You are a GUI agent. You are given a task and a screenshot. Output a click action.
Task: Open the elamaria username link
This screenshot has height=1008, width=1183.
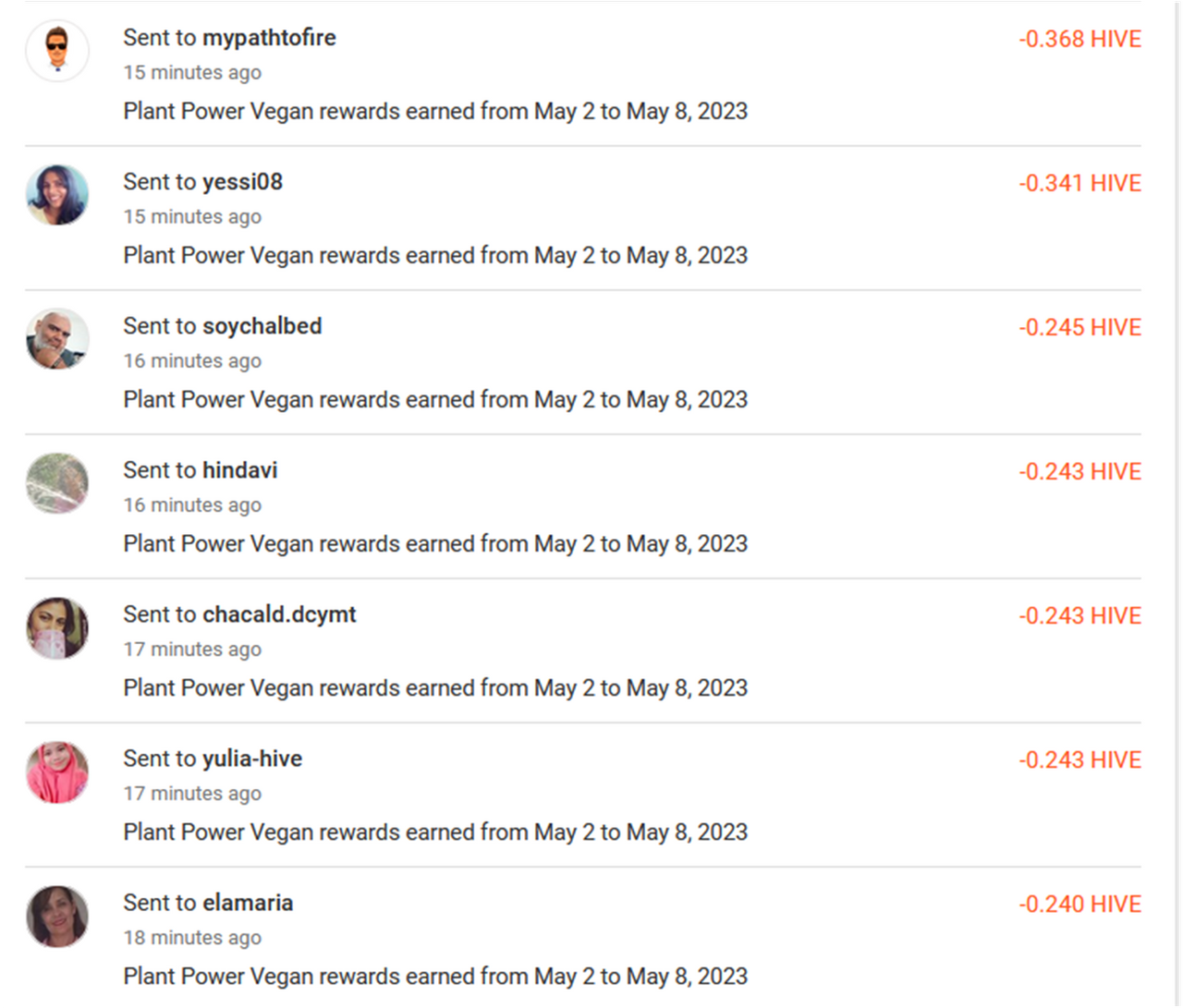[x=248, y=903]
